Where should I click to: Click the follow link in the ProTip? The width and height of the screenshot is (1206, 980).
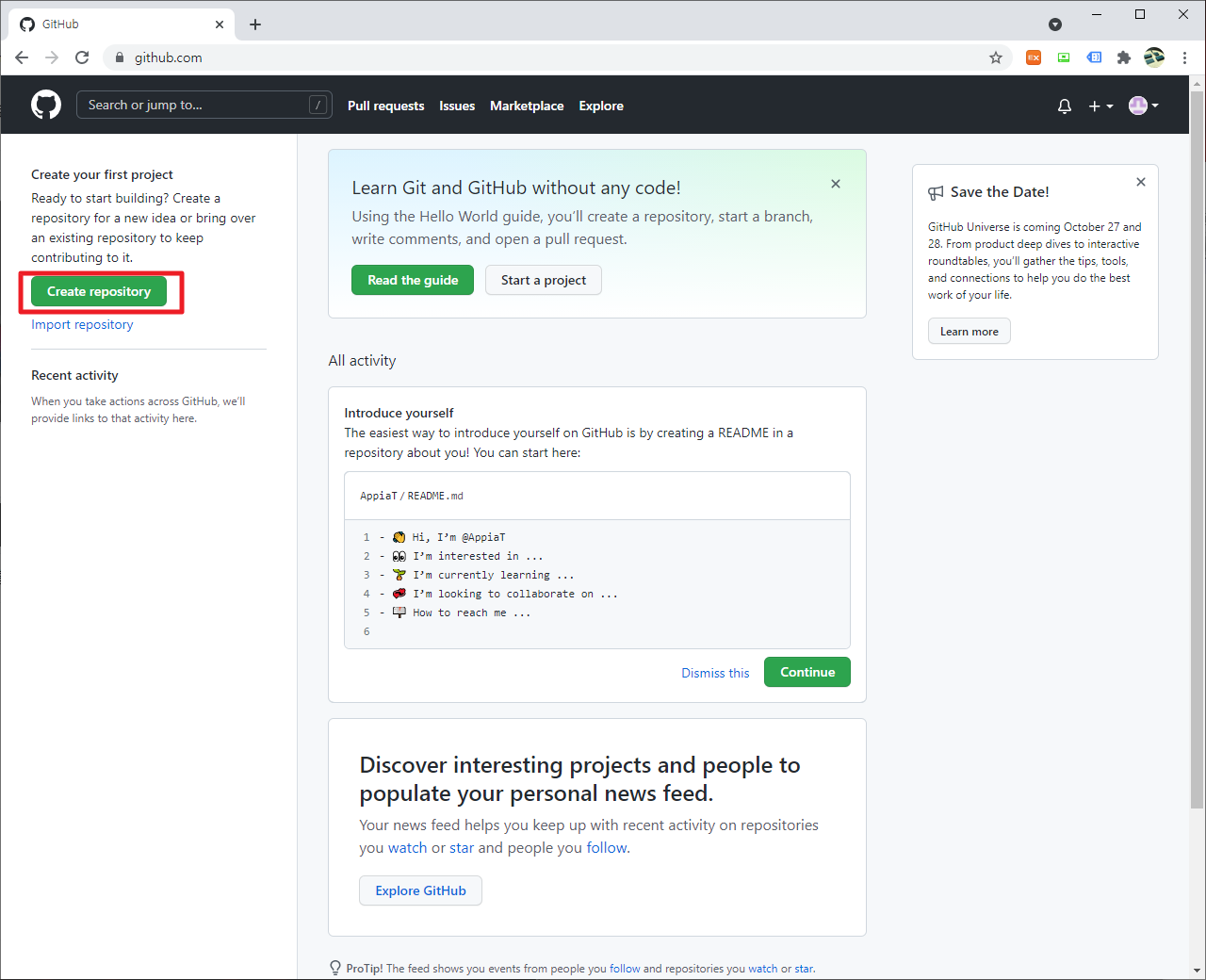click(625, 968)
